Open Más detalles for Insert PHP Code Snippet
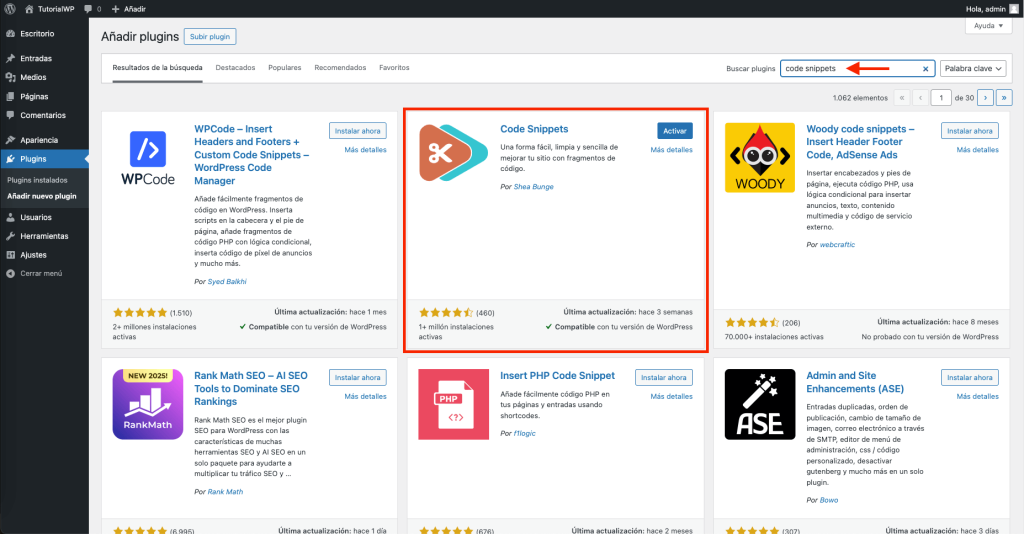Image resolution: width=1024 pixels, height=534 pixels. pos(671,397)
